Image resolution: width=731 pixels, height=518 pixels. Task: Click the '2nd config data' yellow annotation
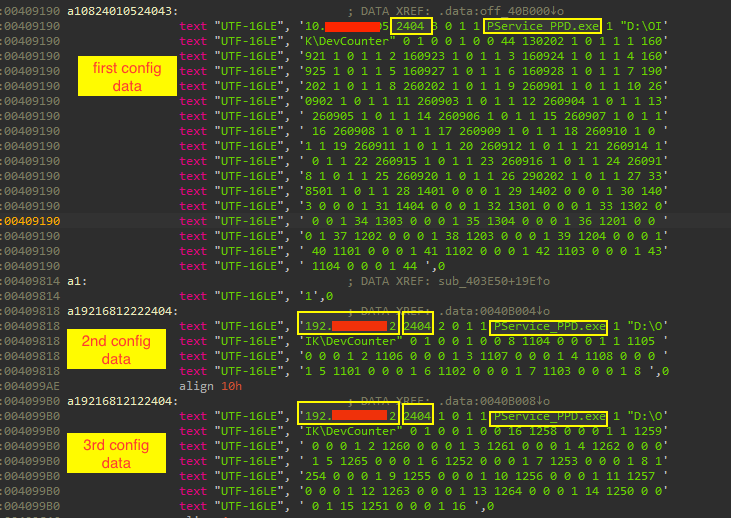(116, 349)
